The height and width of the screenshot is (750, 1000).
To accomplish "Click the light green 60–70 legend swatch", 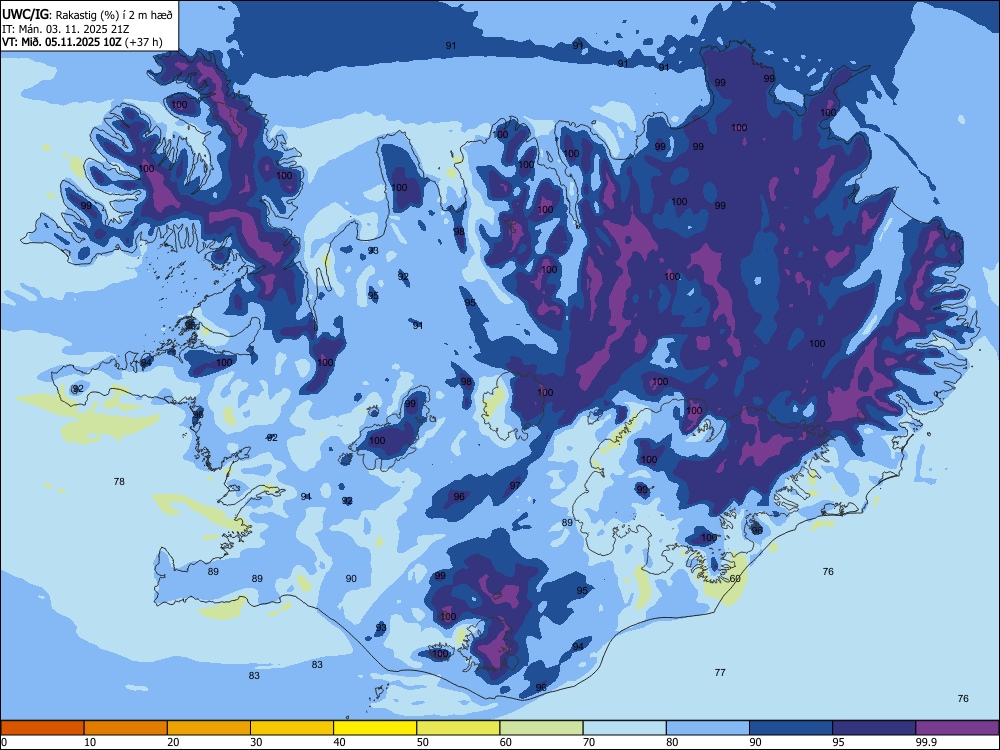I will tap(541, 728).
